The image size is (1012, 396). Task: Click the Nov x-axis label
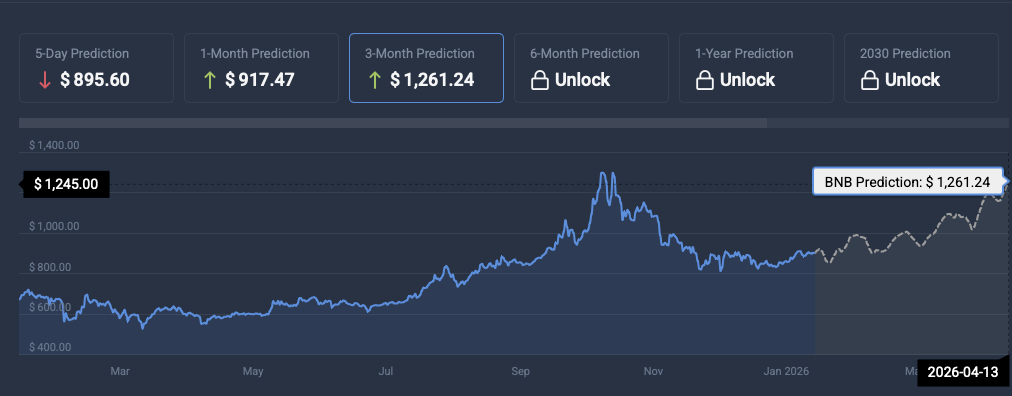(654, 371)
